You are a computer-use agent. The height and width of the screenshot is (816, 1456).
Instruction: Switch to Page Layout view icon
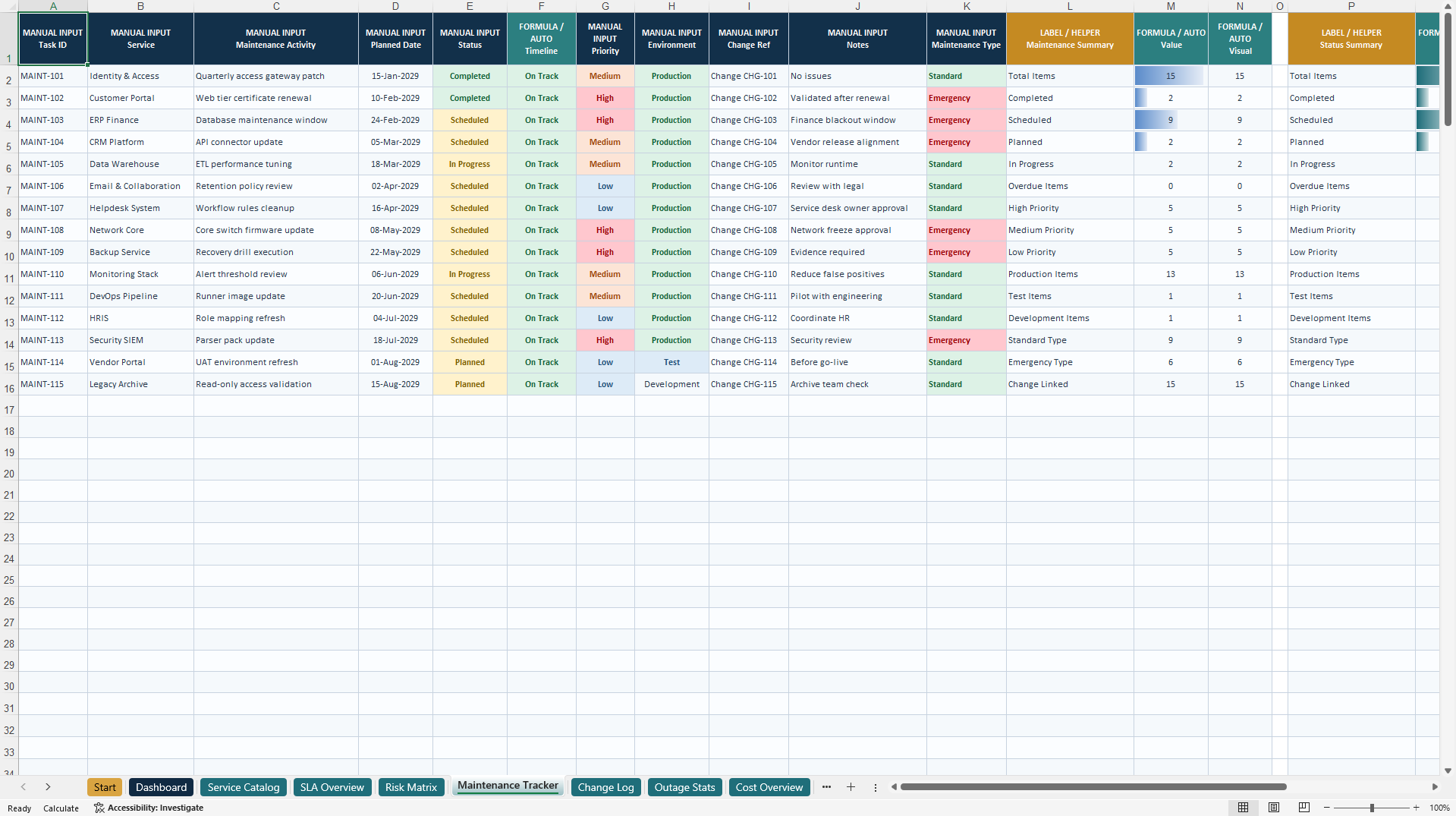(1274, 808)
